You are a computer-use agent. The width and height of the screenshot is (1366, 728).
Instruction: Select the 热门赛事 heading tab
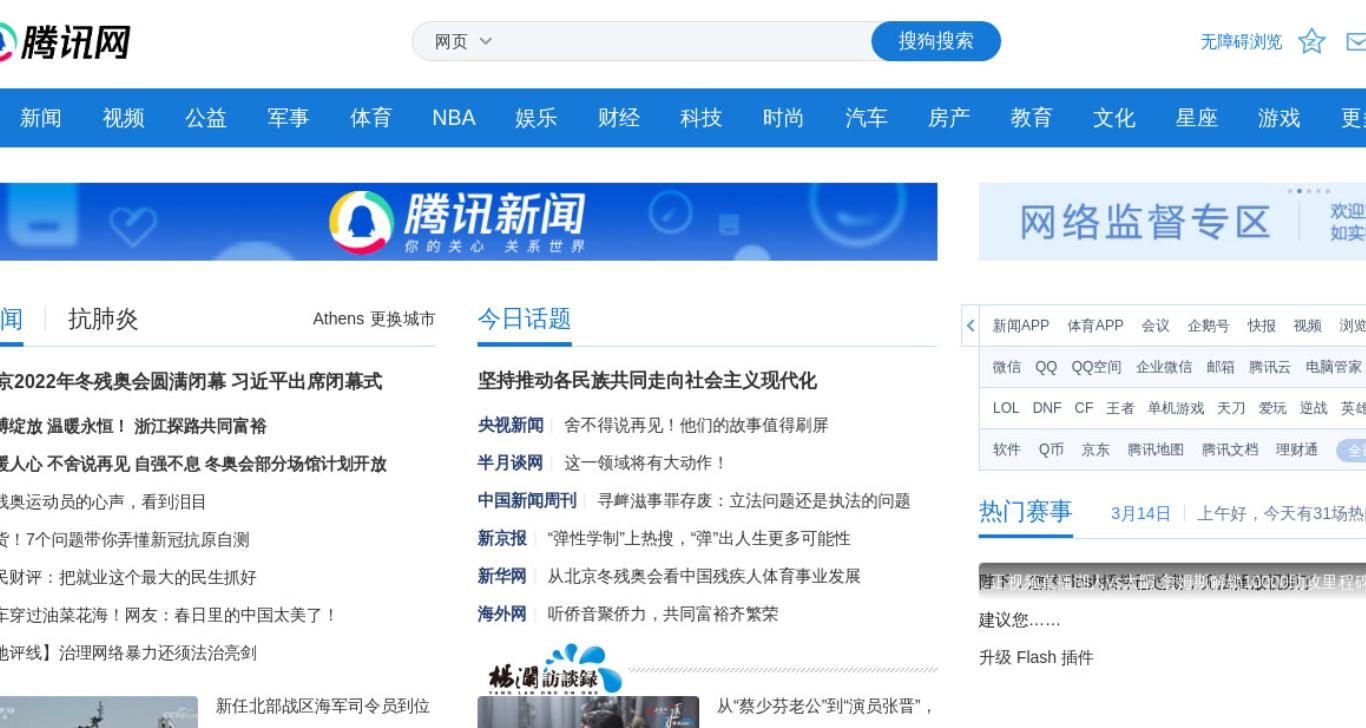tap(1026, 513)
